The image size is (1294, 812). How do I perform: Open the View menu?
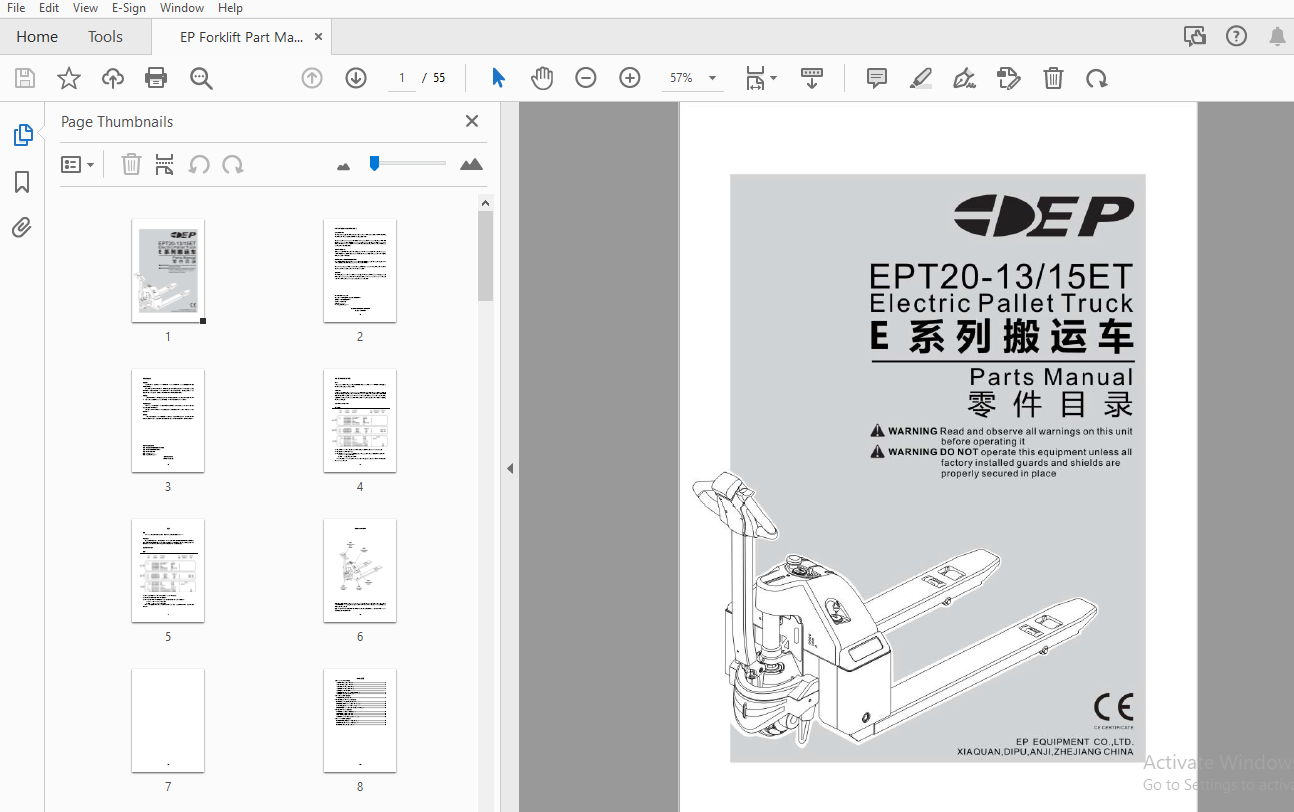tap(86, 8)
